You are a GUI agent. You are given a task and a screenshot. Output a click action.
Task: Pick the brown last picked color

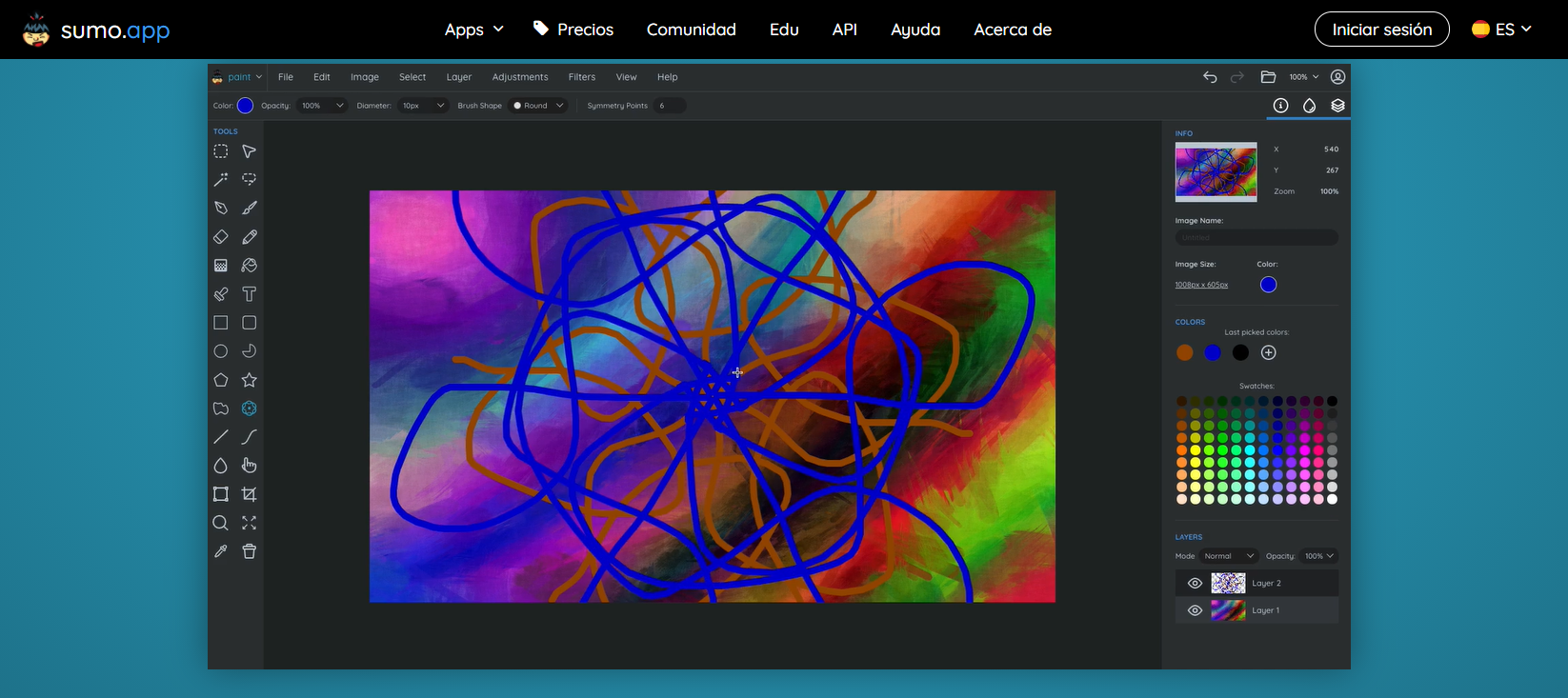point(1185,353)
